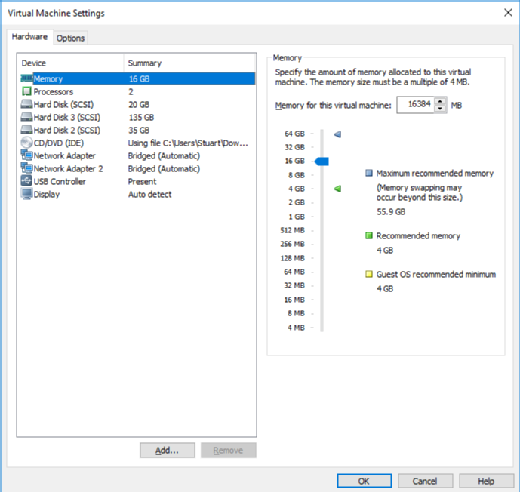Click the Hard Disk (SCSI) drive icon
Screen dimensions: 520x492
pyautogui.click(x=26, y=104)
